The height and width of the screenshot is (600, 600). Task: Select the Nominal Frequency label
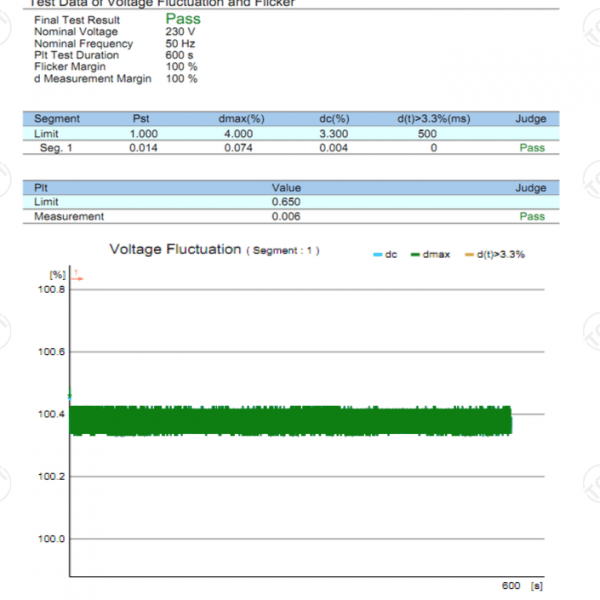(x=83, y=44)
